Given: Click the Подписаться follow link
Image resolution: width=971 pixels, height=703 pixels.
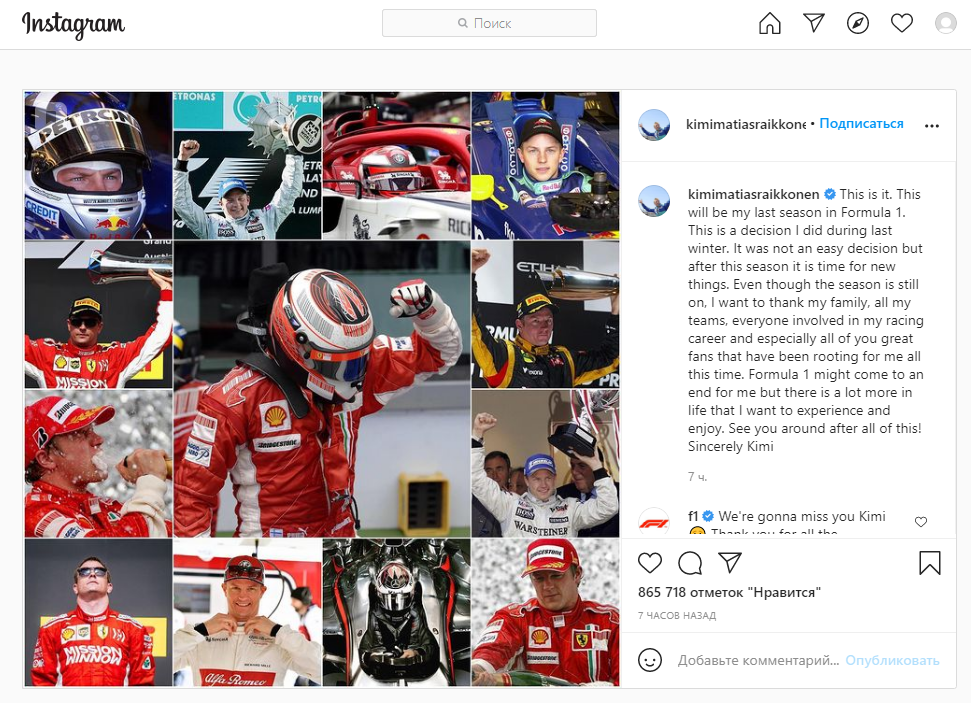Looking at the screenshot, I should pyautogui.click(x=861, y=124).
